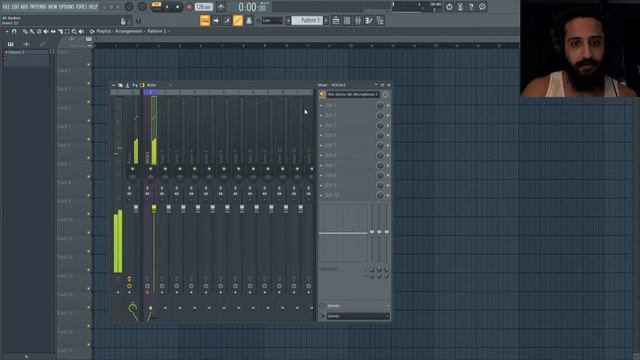640x360 pixels.
Task: Open the mixer microphone input source dropdown
Action: point(353,95)
